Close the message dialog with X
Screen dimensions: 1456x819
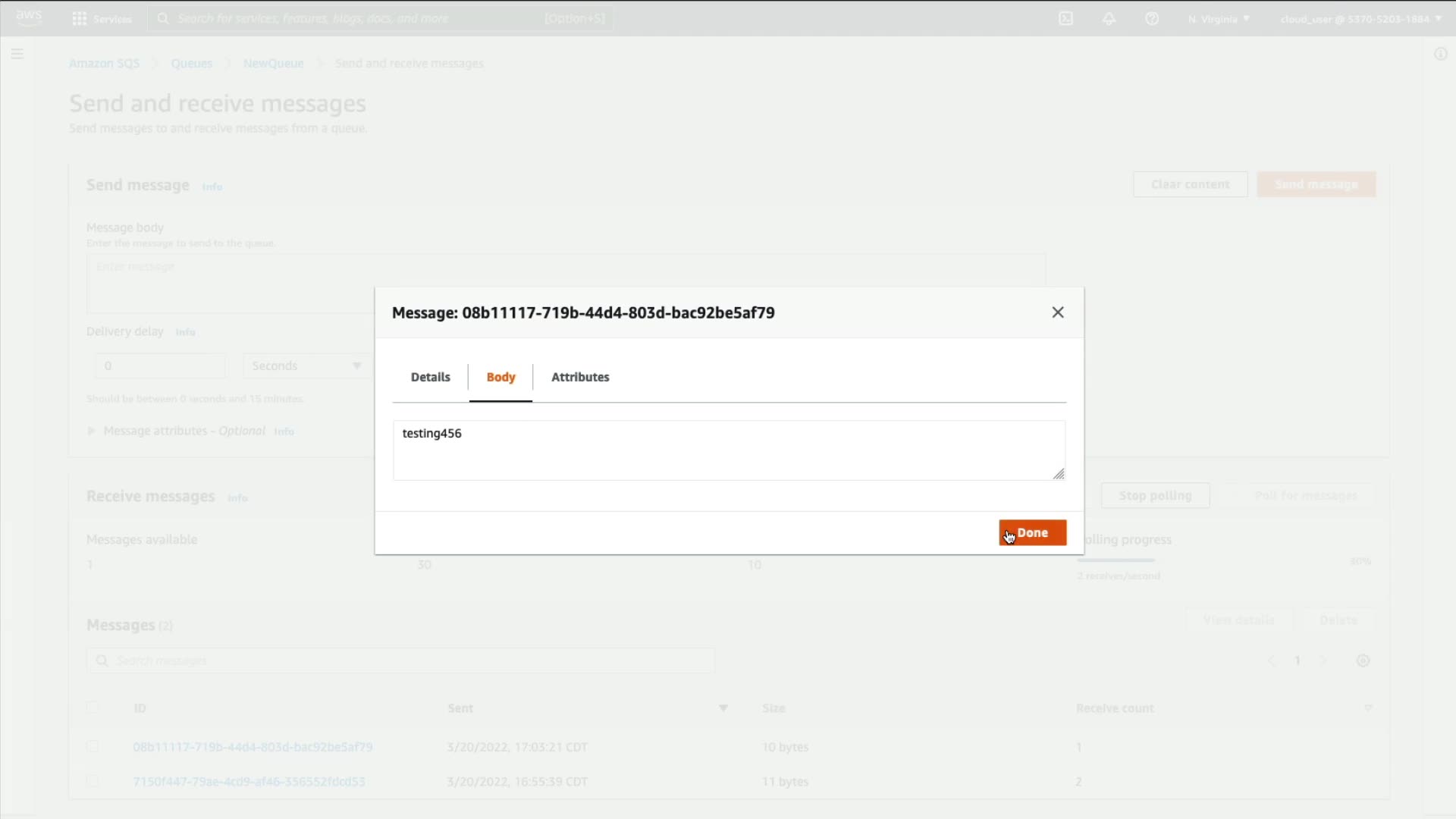coord(1058,312)
